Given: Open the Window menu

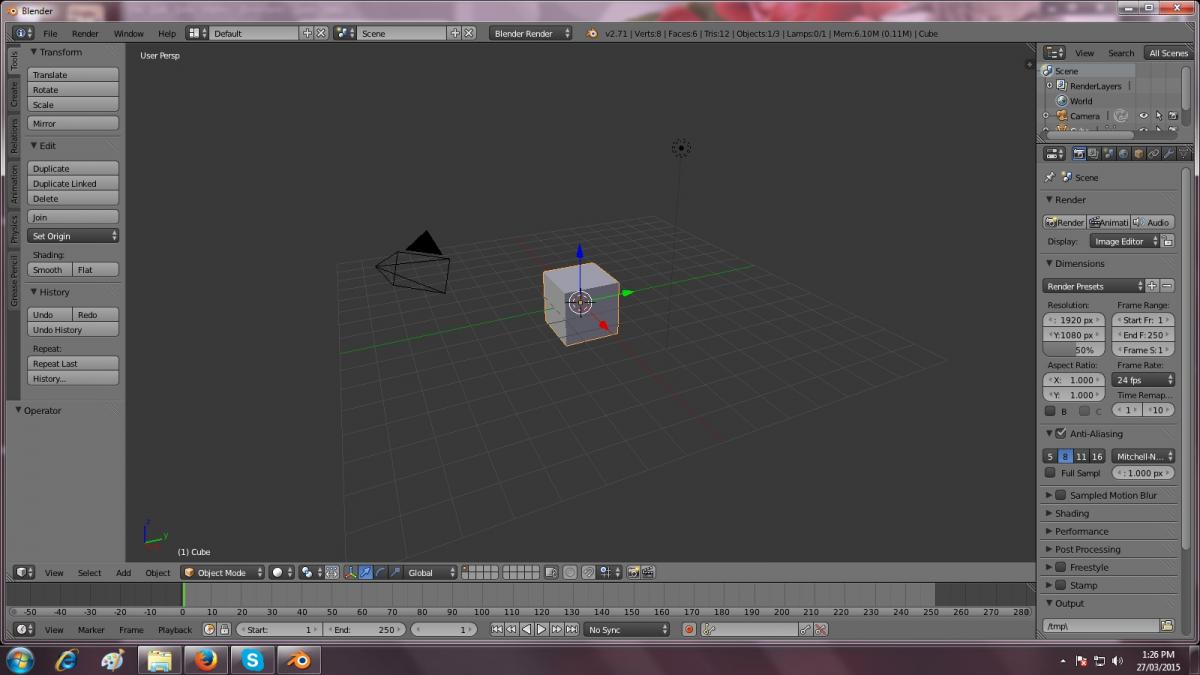Looking at the screenshot, I should (128, 33).
